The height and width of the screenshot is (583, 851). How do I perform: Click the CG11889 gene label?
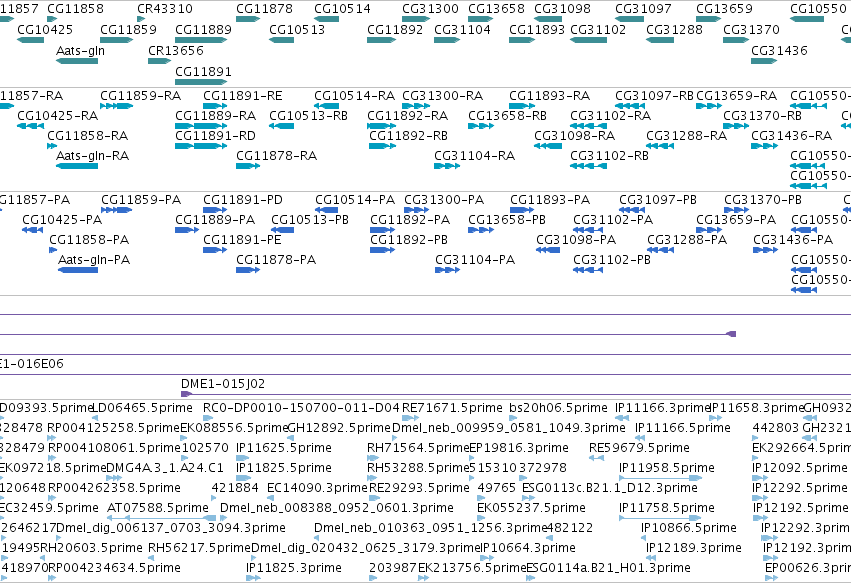204,29
